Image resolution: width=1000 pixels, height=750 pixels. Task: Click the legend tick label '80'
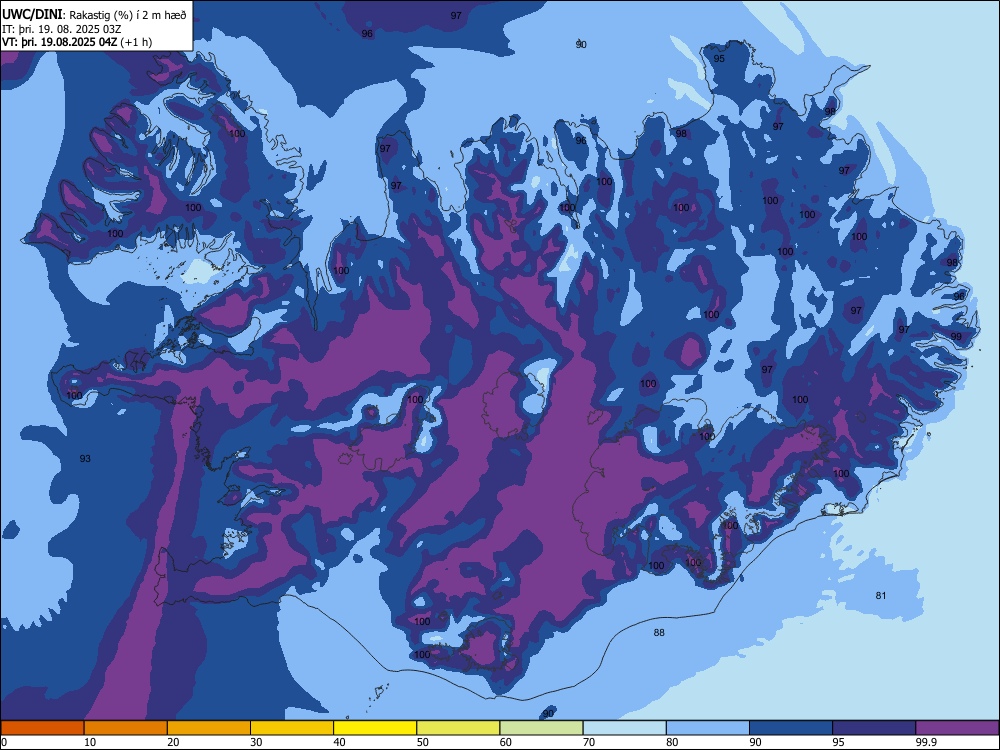coord(672,742)
